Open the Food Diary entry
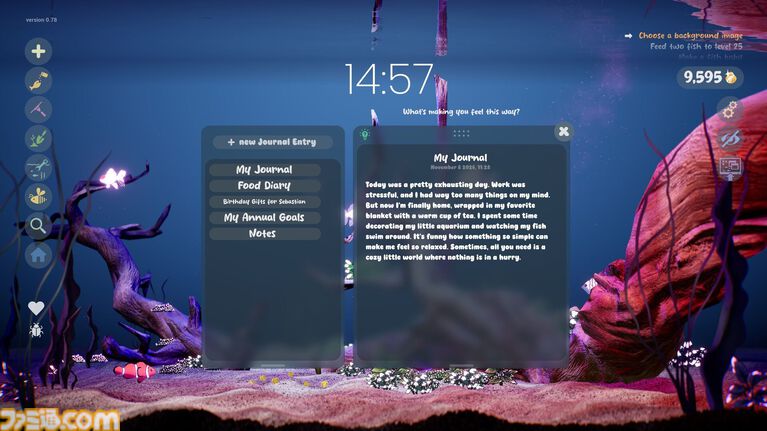Screen dimensions: 767x431 (265, 185)
